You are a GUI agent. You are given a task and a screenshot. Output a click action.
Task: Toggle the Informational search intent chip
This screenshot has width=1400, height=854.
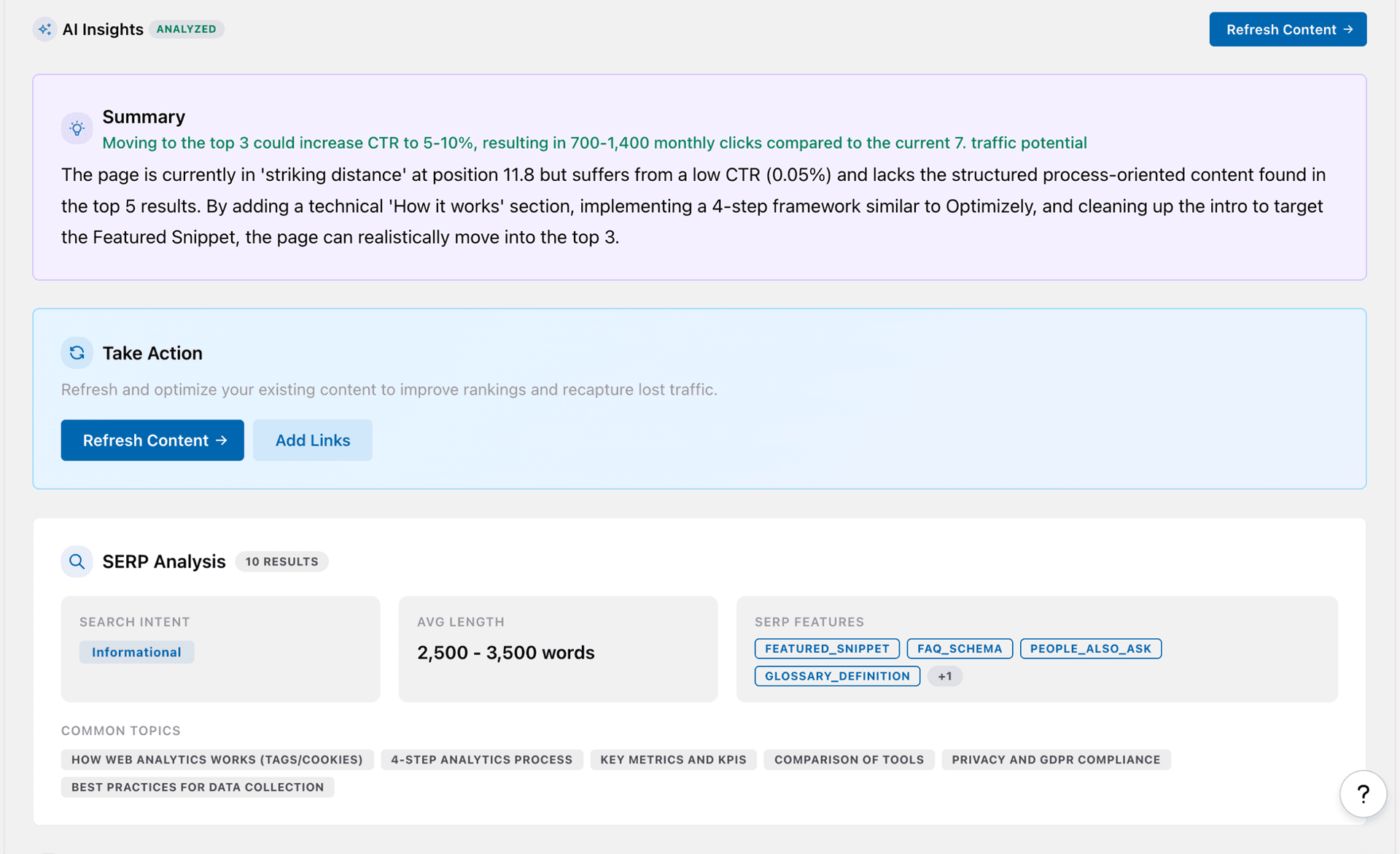pos(136,651)
